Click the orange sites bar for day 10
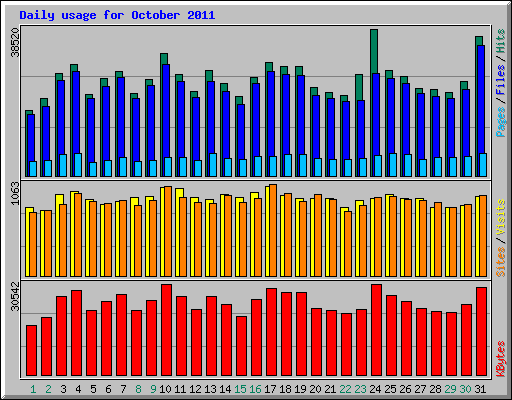 click(x=168, y=231)
